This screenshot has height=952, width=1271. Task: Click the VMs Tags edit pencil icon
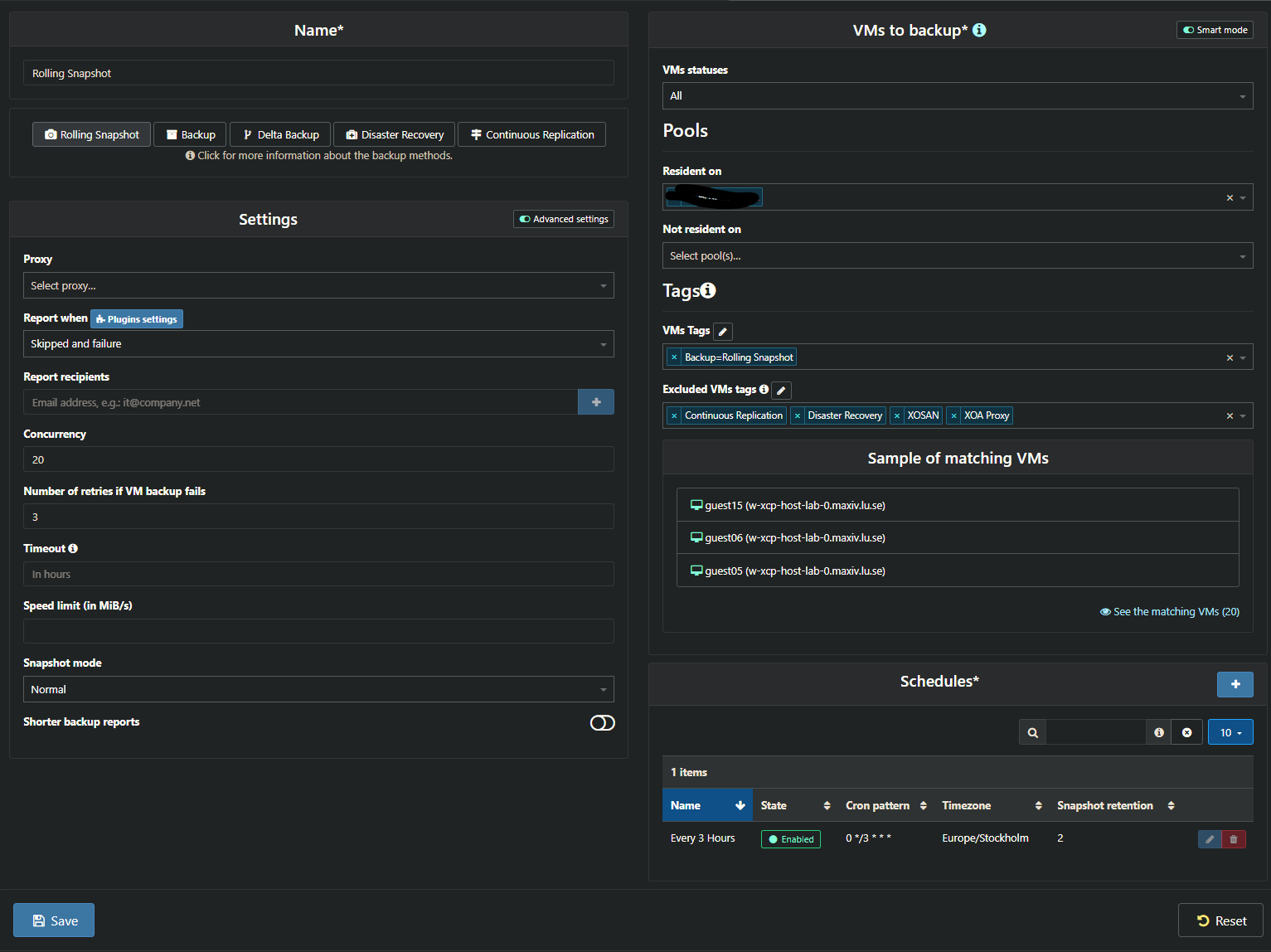tap(723, 332)
